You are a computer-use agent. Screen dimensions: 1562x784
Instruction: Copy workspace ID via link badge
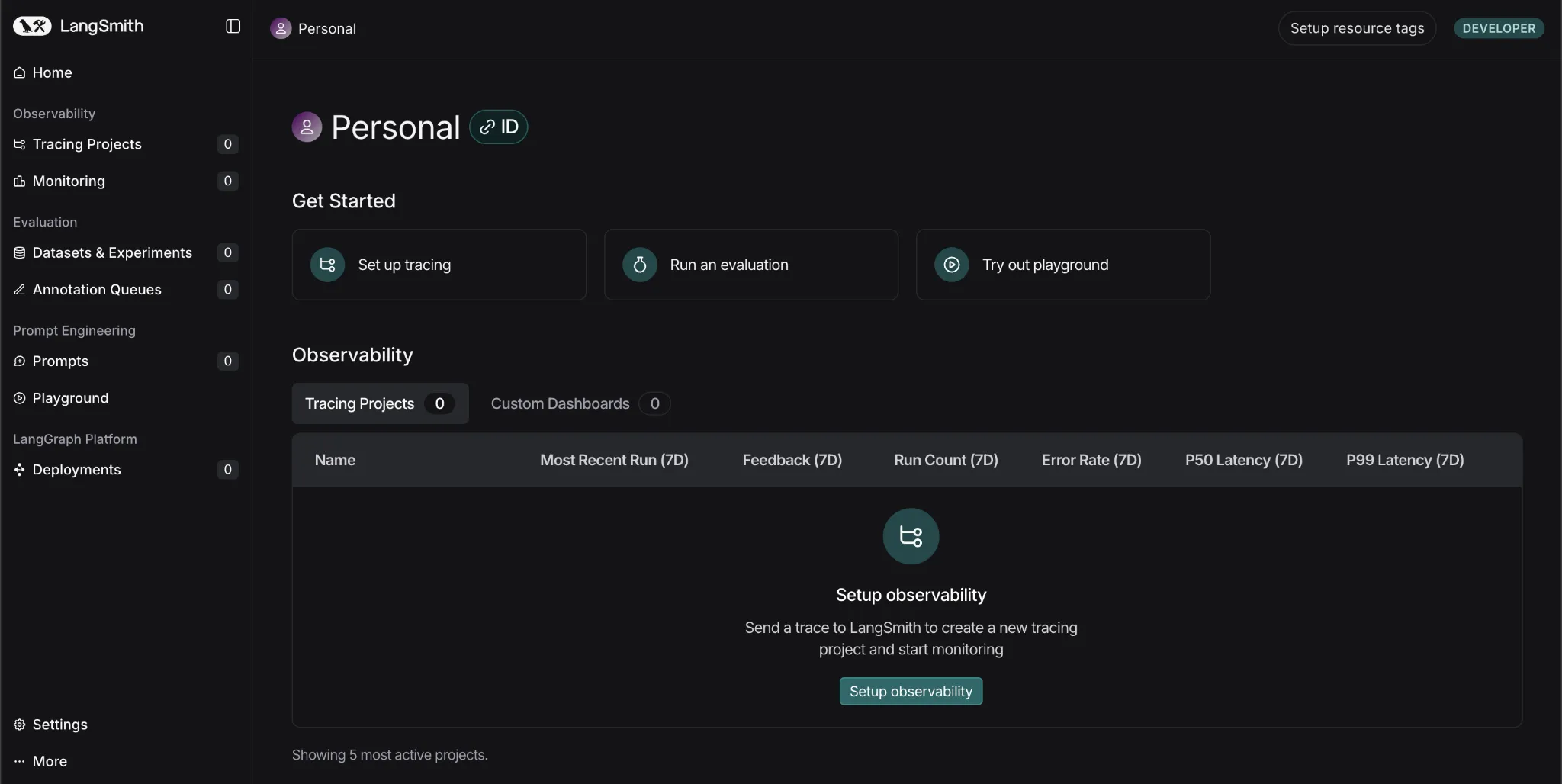(x=499, y=127)
